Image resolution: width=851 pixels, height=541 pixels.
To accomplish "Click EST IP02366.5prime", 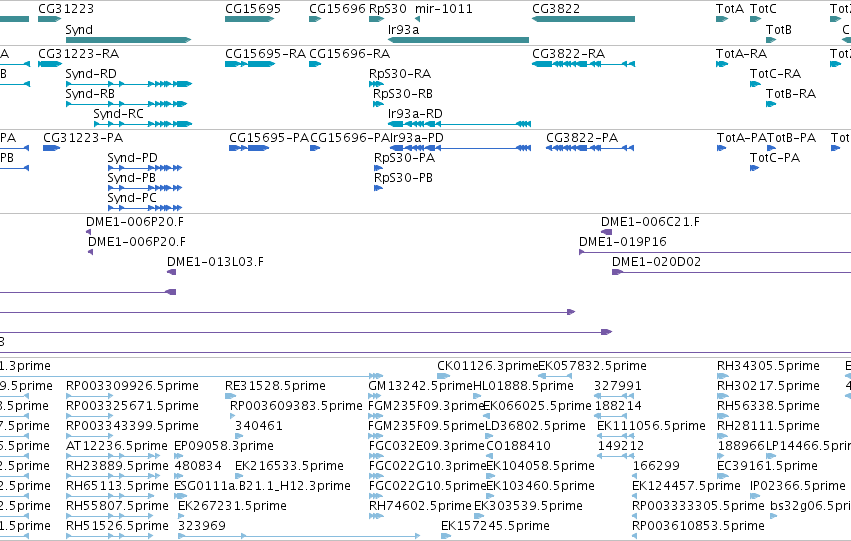I will point(798,486).
